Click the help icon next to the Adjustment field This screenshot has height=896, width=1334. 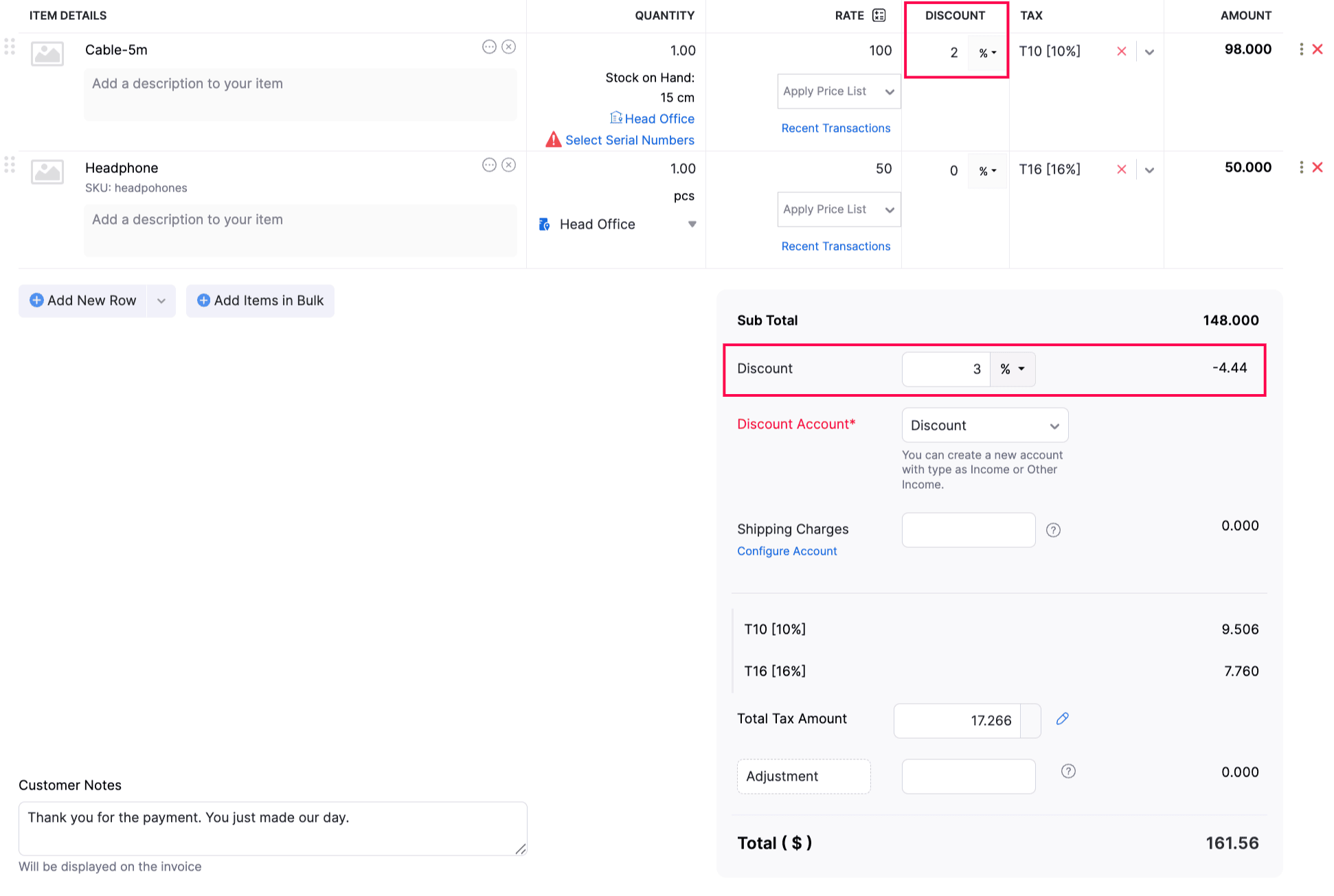click(x=1067, y=770)
